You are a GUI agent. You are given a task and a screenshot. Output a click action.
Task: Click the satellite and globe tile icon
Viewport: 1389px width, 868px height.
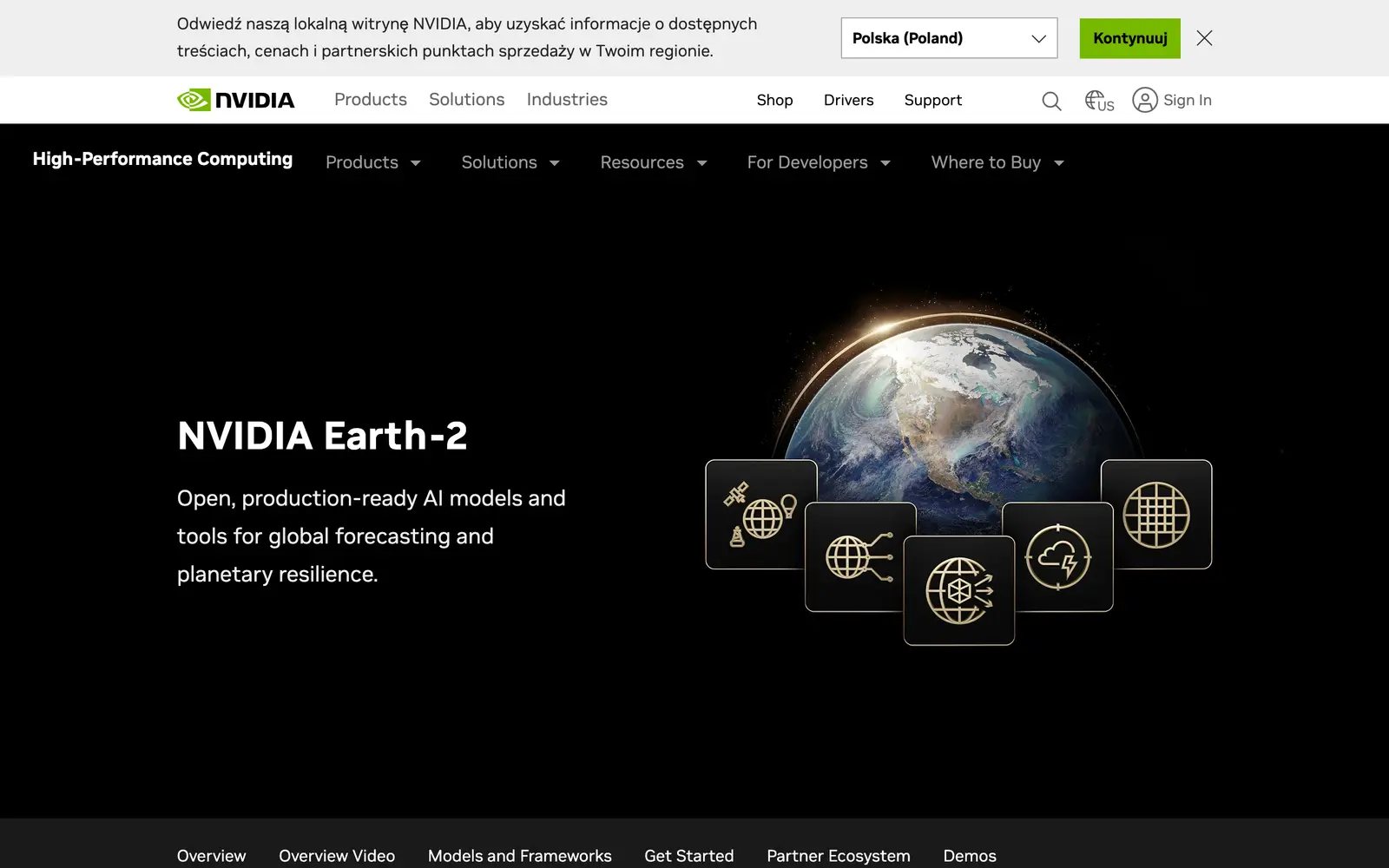coord(761,514)
